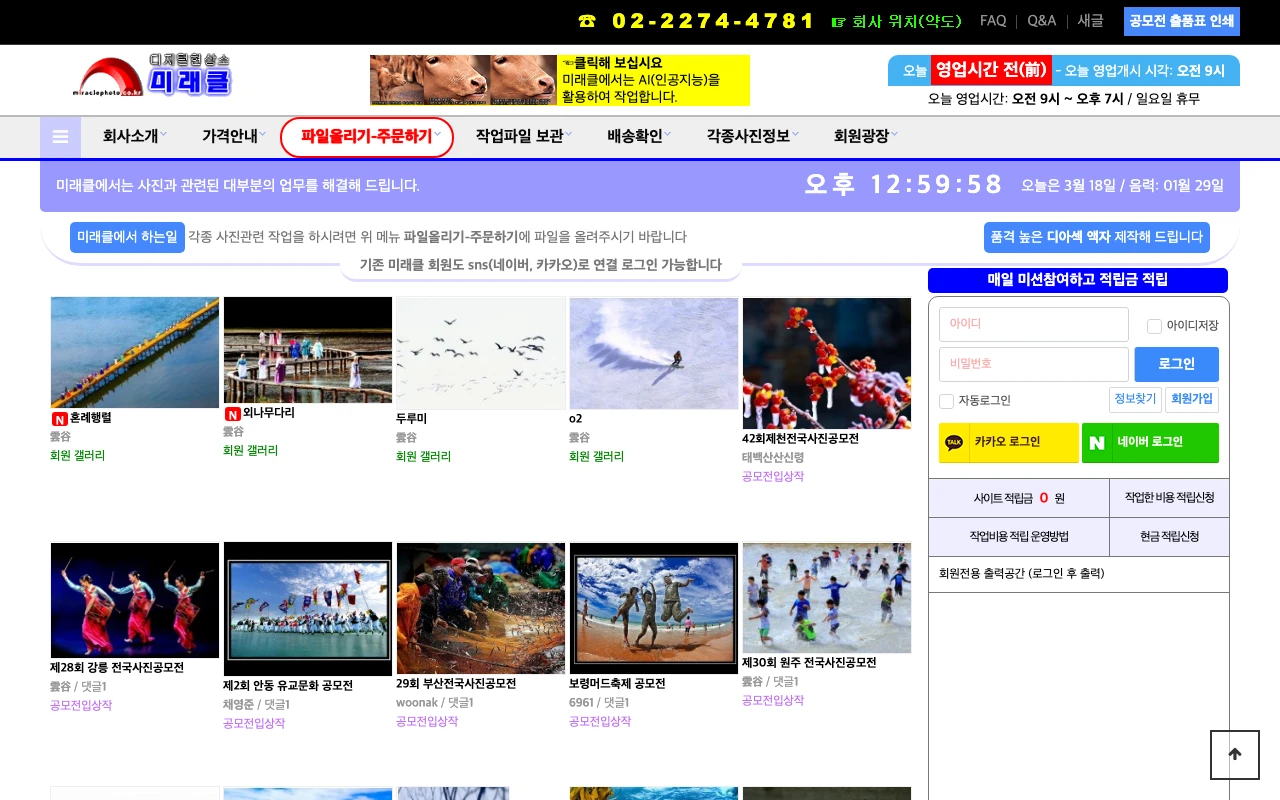Open the 파일올리기-주문하기 menu item
This screenshot has width=1280, height=800.
367,137
